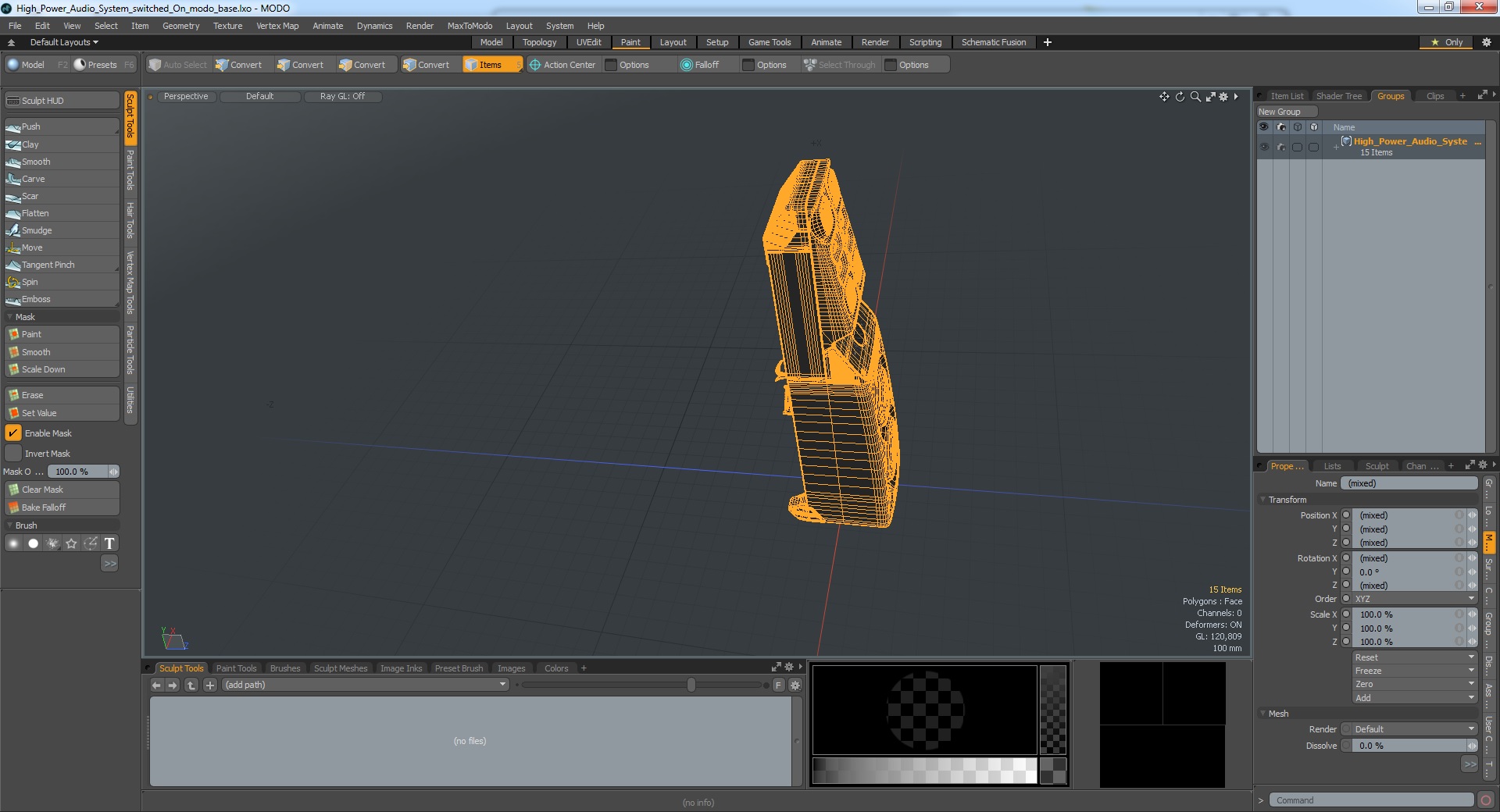The image size is (1500, 812).
Task: Click the Bake Falloff button
Action: coord(61,507)
